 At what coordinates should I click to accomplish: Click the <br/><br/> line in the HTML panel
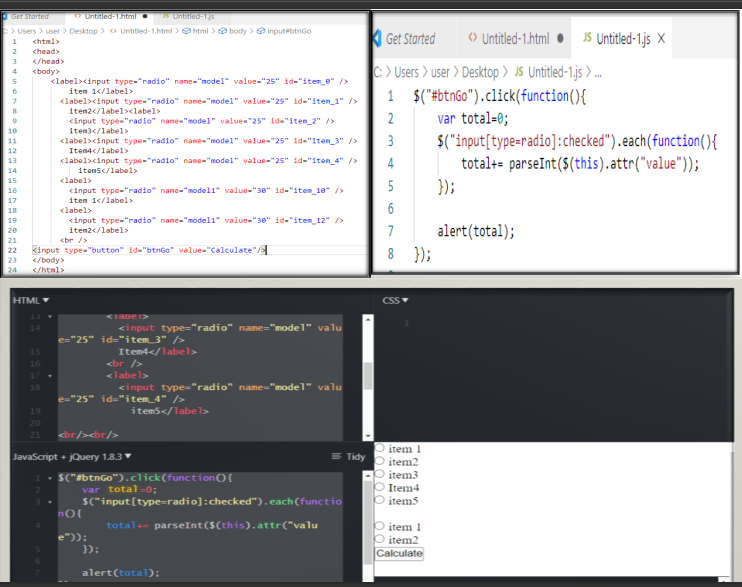[88, 435]
